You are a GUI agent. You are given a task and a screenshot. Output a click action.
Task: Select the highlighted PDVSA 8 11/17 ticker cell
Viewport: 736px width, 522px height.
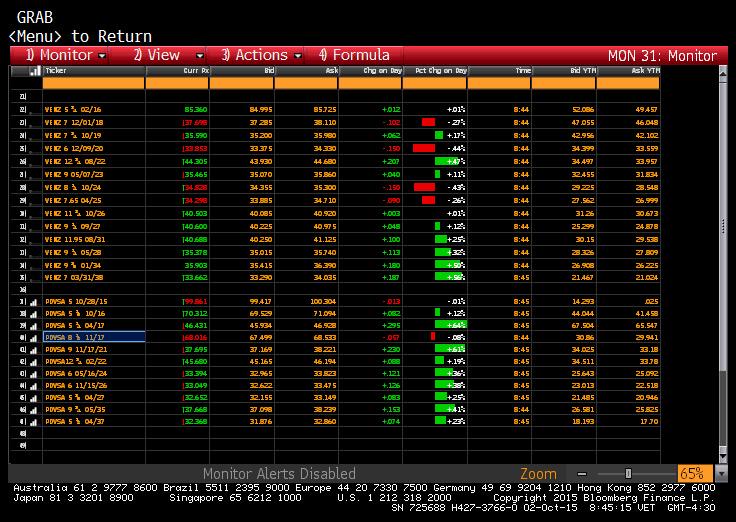click(x=94, y=337)
